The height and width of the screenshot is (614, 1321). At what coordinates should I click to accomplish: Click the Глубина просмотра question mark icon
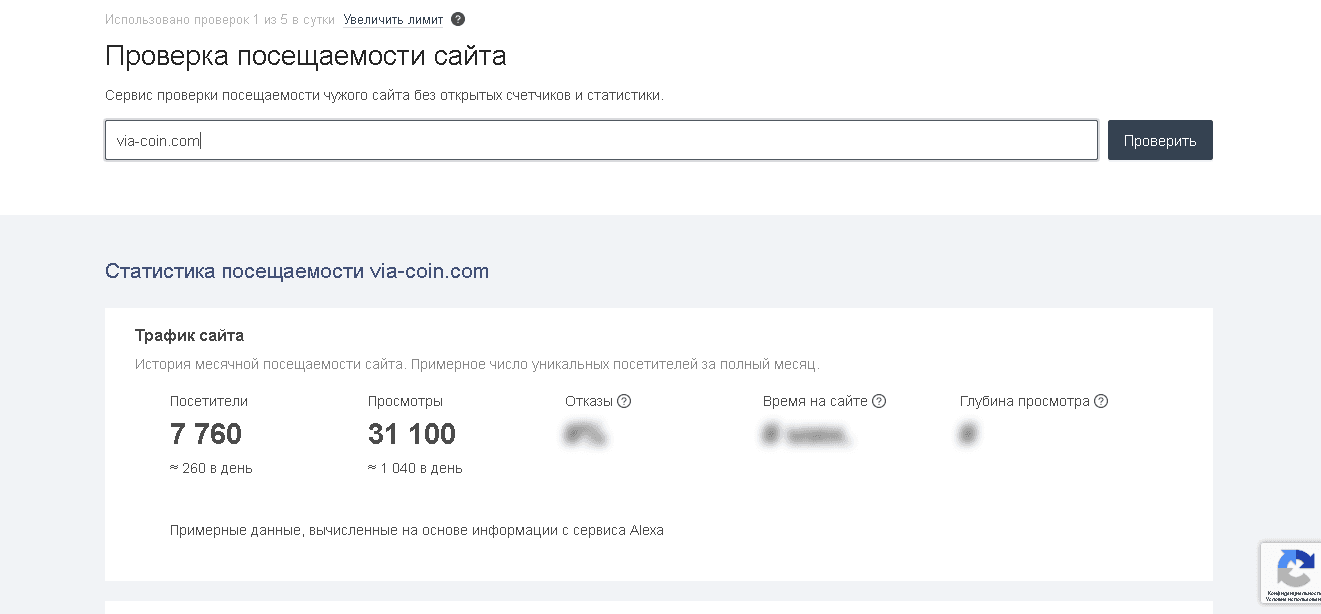click(x=1101, y=401)
